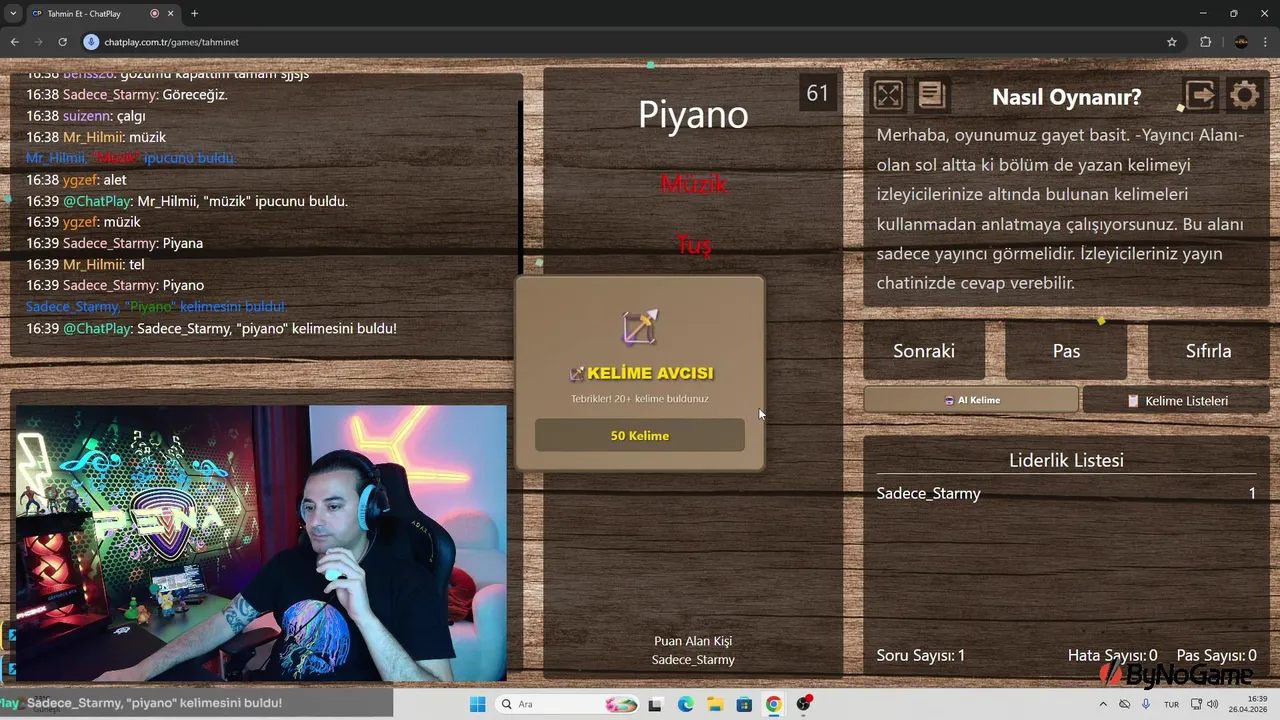Open the game settings gear
Image resolution: width=1280 pixels, height=720 pixels.
[1245, 95]
